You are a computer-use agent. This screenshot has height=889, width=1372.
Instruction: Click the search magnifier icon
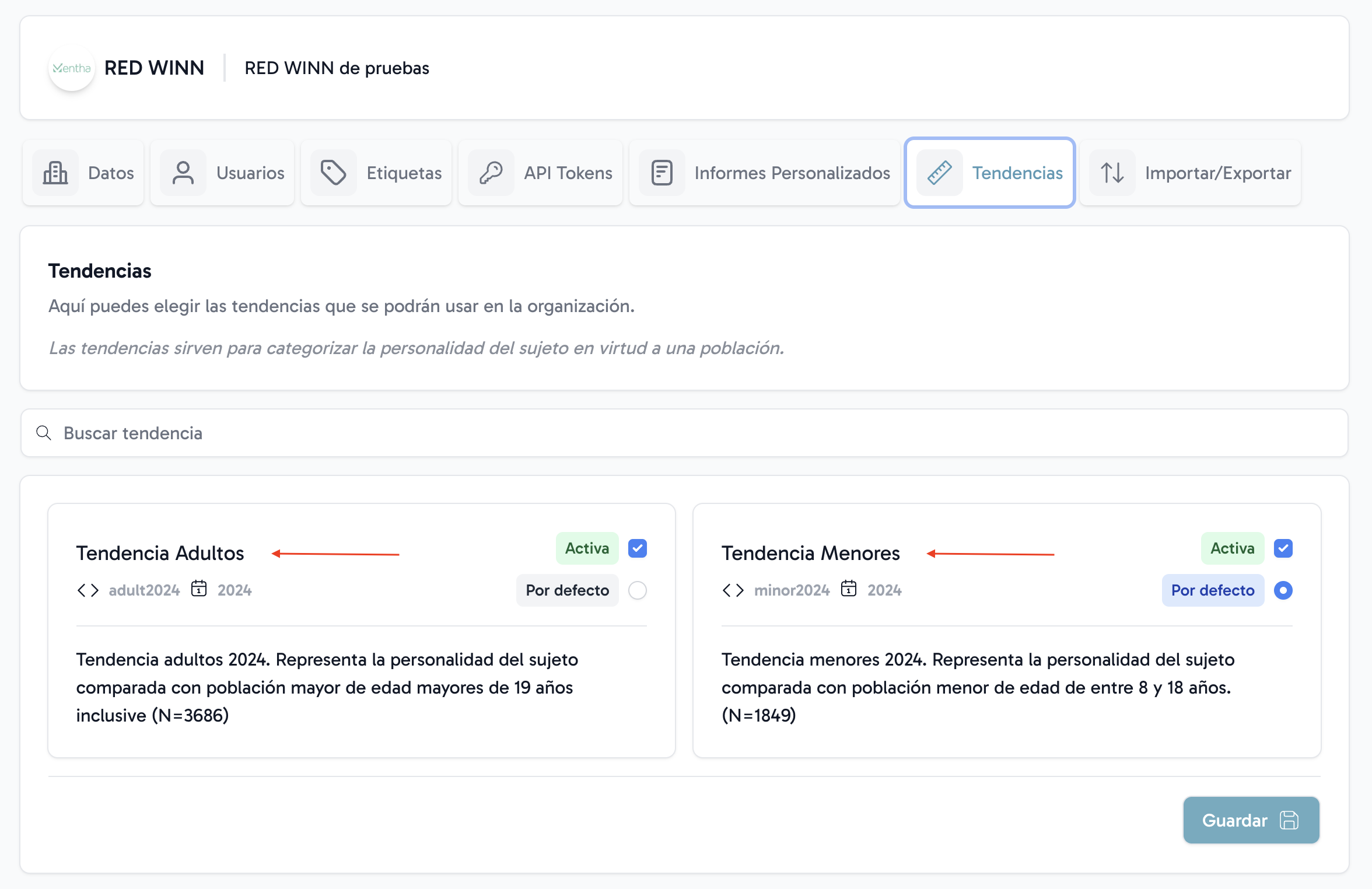click(44, 433)
